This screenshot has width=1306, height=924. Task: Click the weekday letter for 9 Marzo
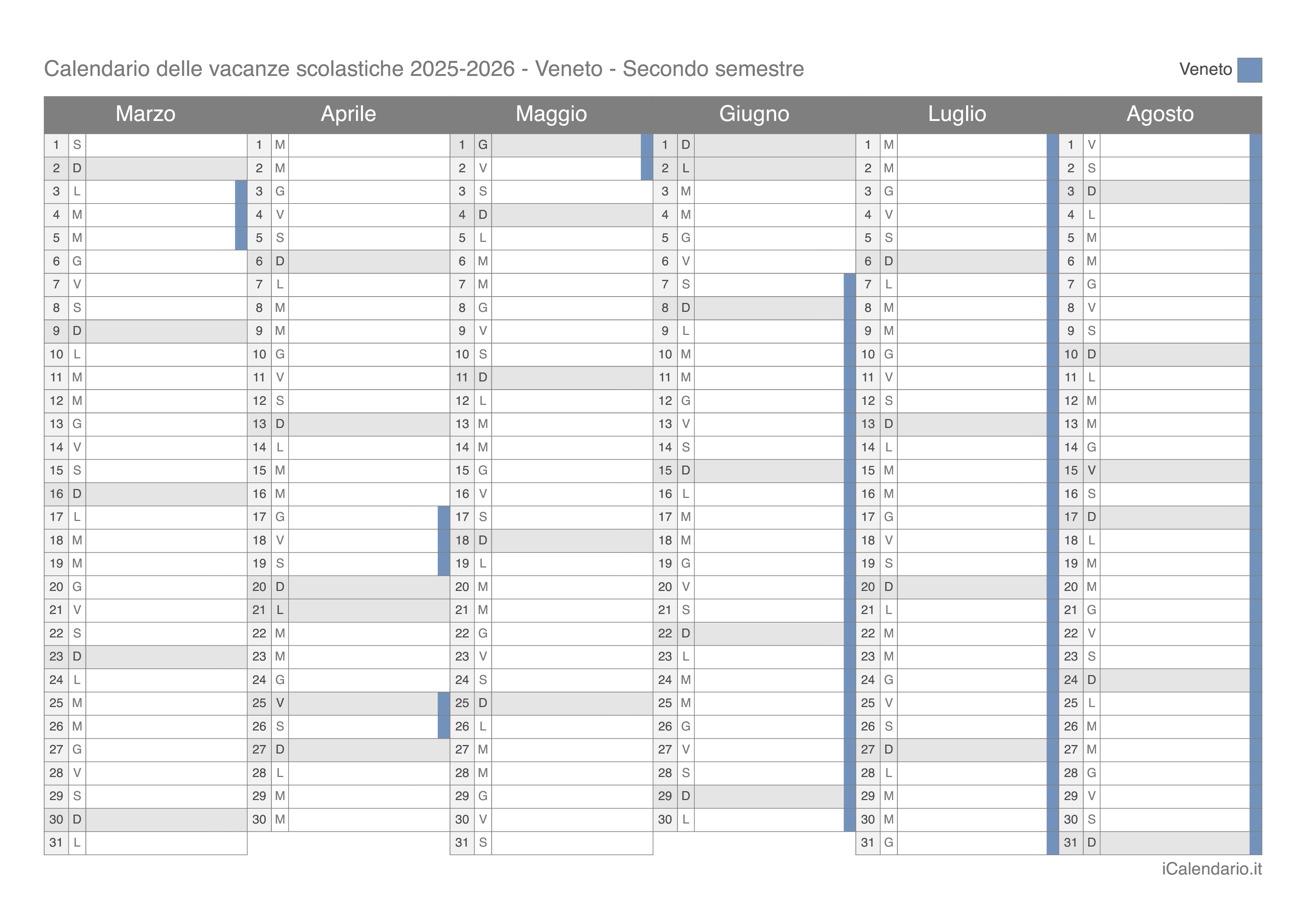coord(77,331)
